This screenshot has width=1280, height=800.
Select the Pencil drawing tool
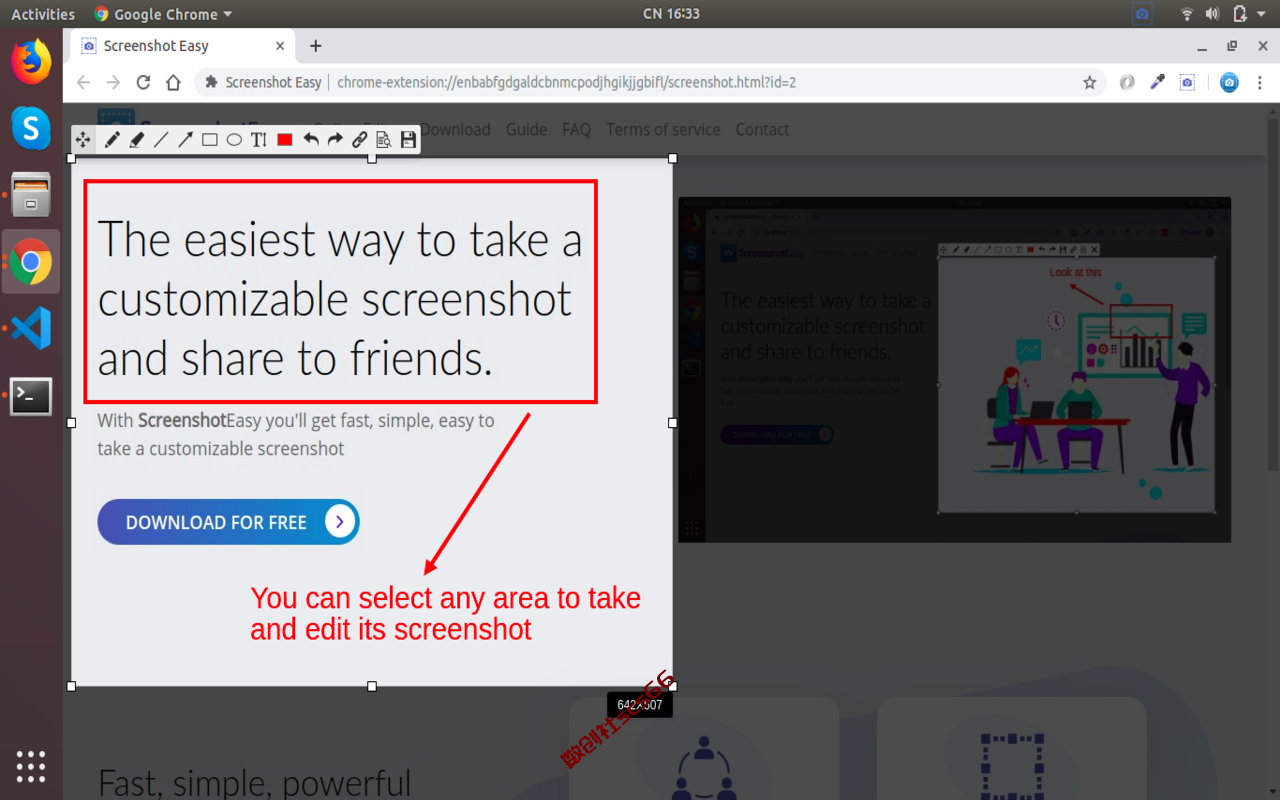pyautogui.click(x=112, y=140)
